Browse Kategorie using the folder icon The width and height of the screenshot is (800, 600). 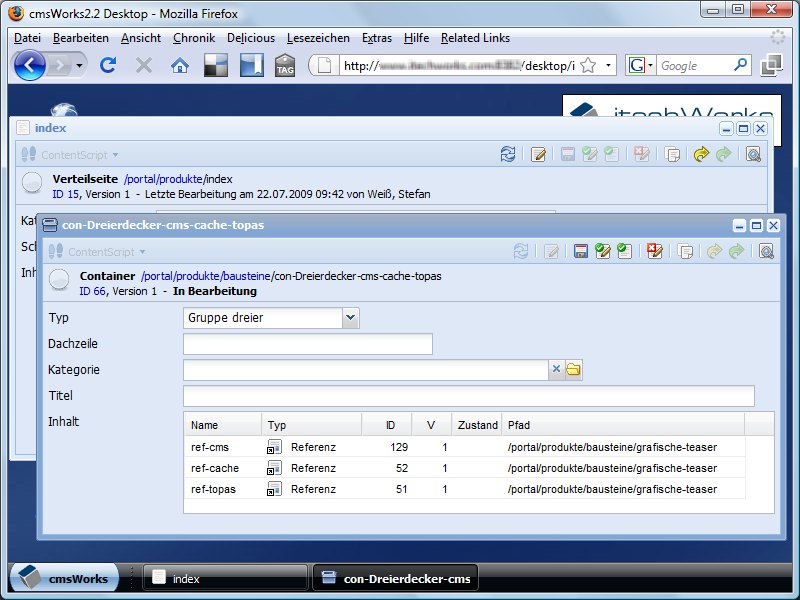[573, 369]
